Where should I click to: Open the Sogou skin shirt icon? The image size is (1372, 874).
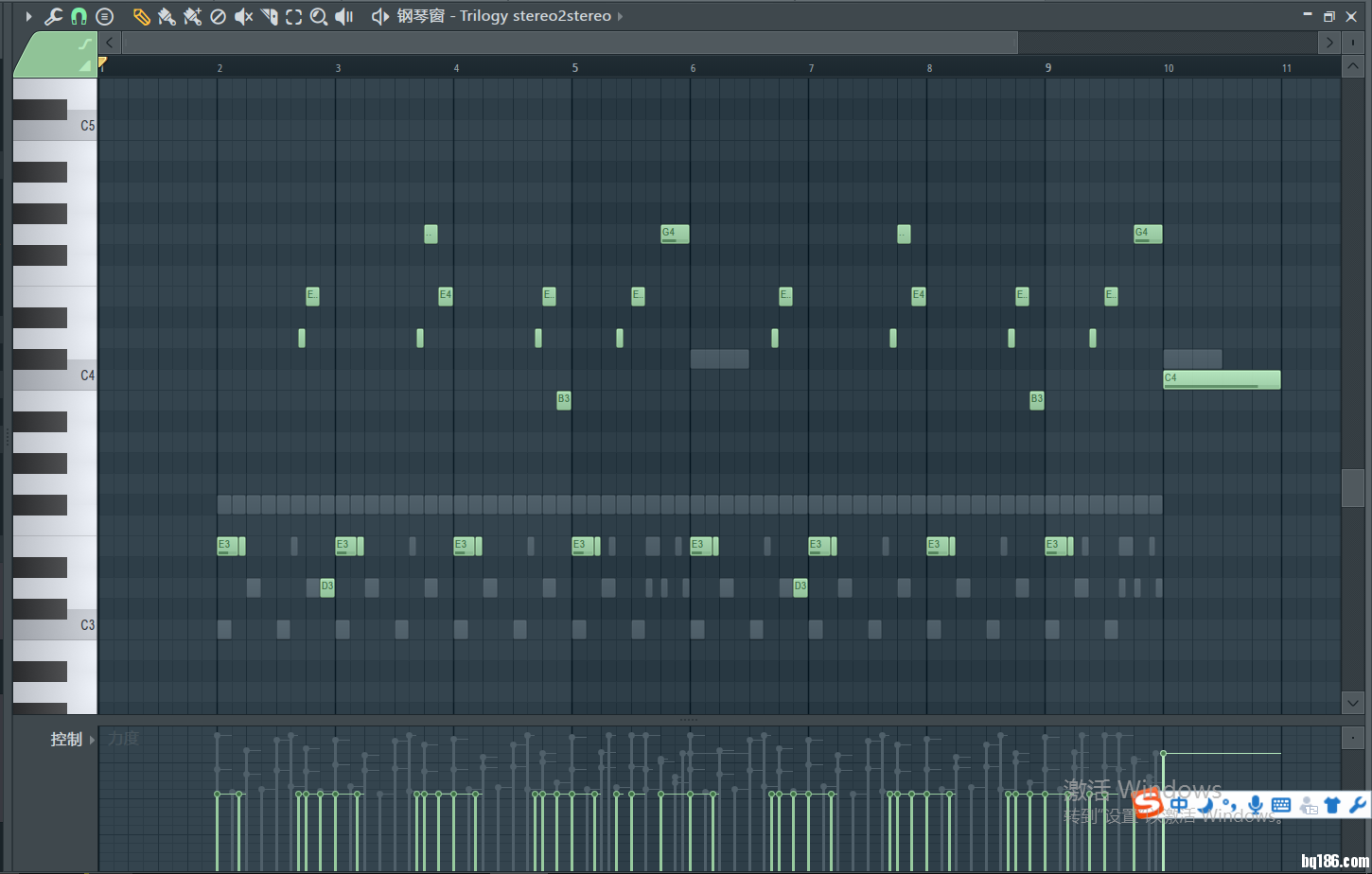[1332, 806]
